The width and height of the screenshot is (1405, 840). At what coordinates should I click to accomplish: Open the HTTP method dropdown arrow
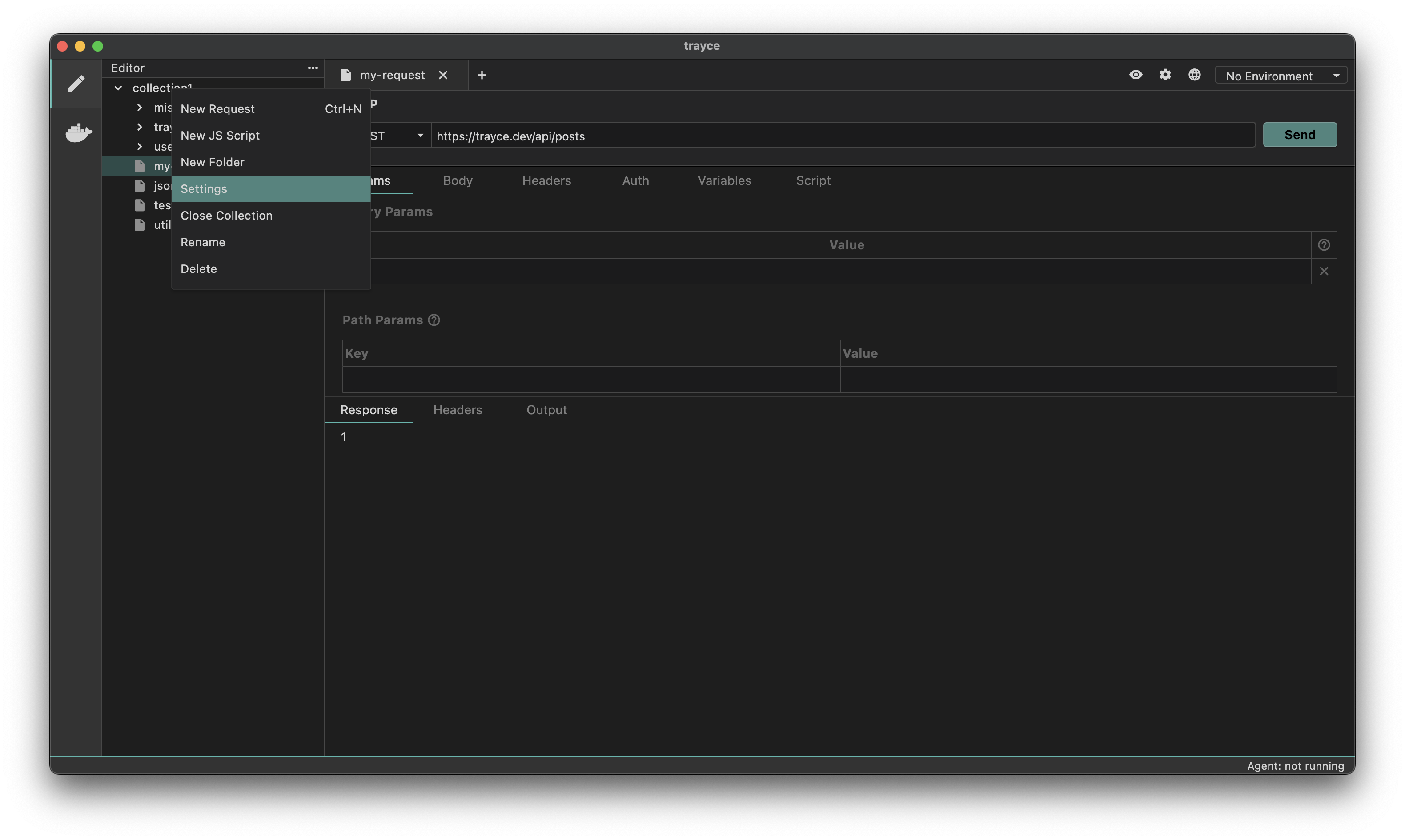[420, 135]
